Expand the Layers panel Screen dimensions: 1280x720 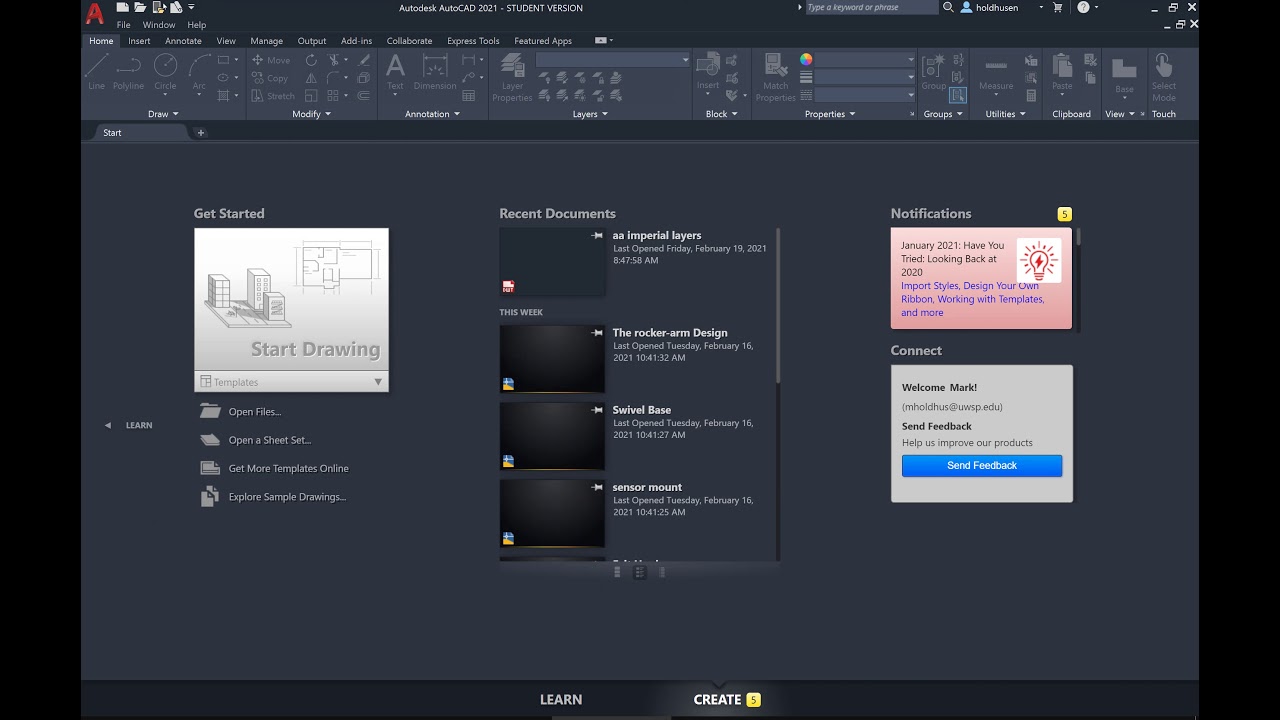pyautogui.click(x=590, y=114)
